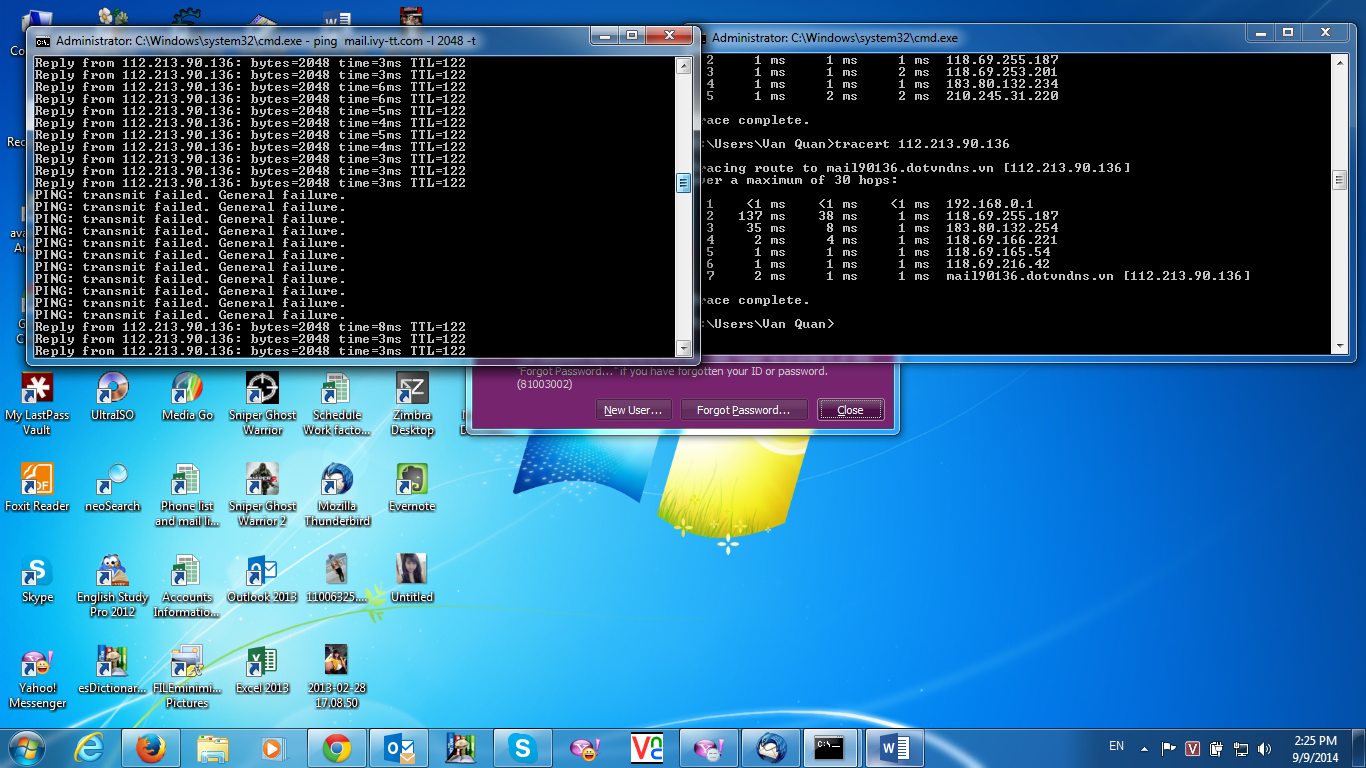Open Foxit Reader desktop icon
This screenshot has height=768, width=1366.
(x=37, y=487)
